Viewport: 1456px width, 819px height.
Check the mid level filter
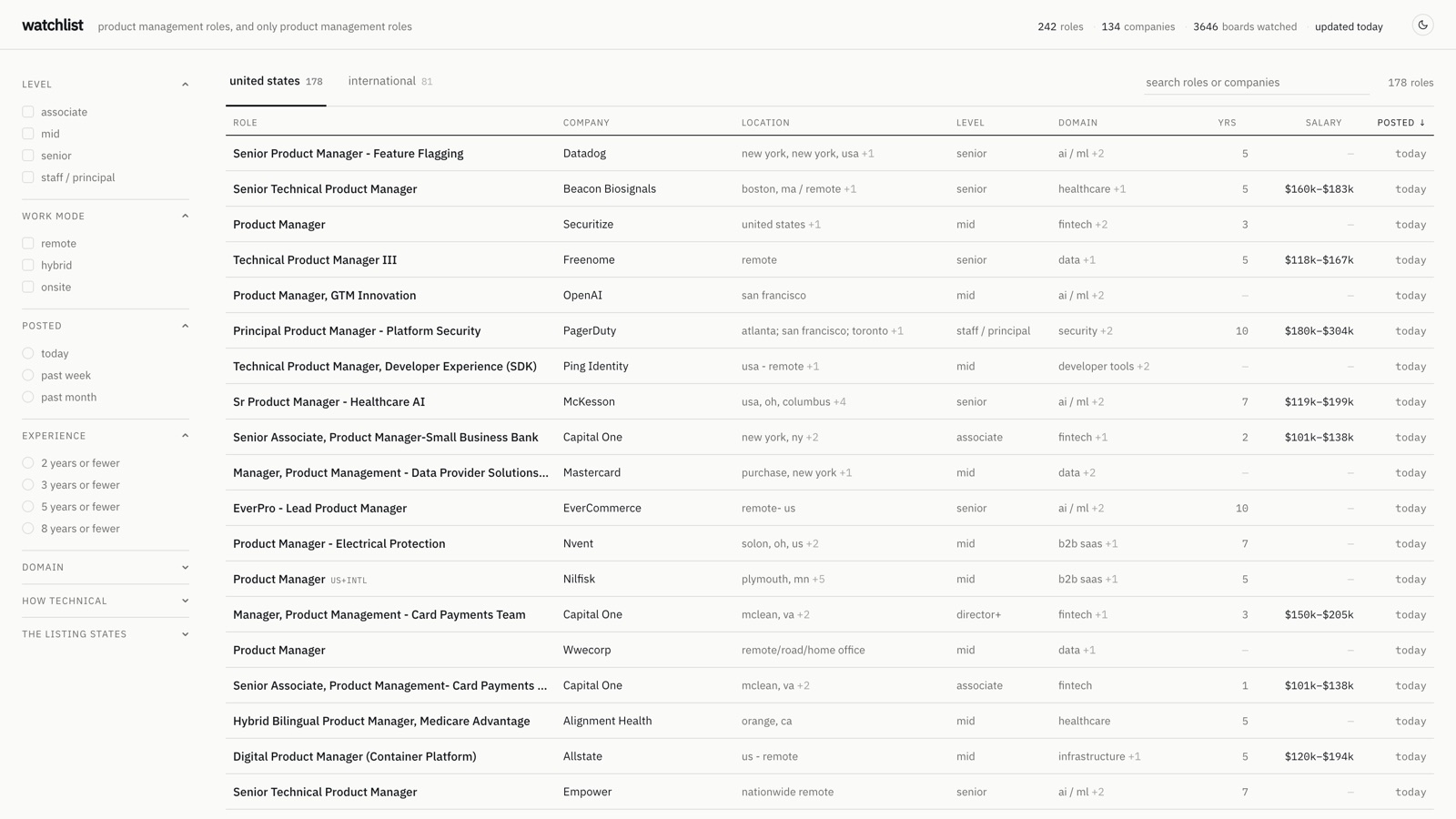[x=28, y=134]
